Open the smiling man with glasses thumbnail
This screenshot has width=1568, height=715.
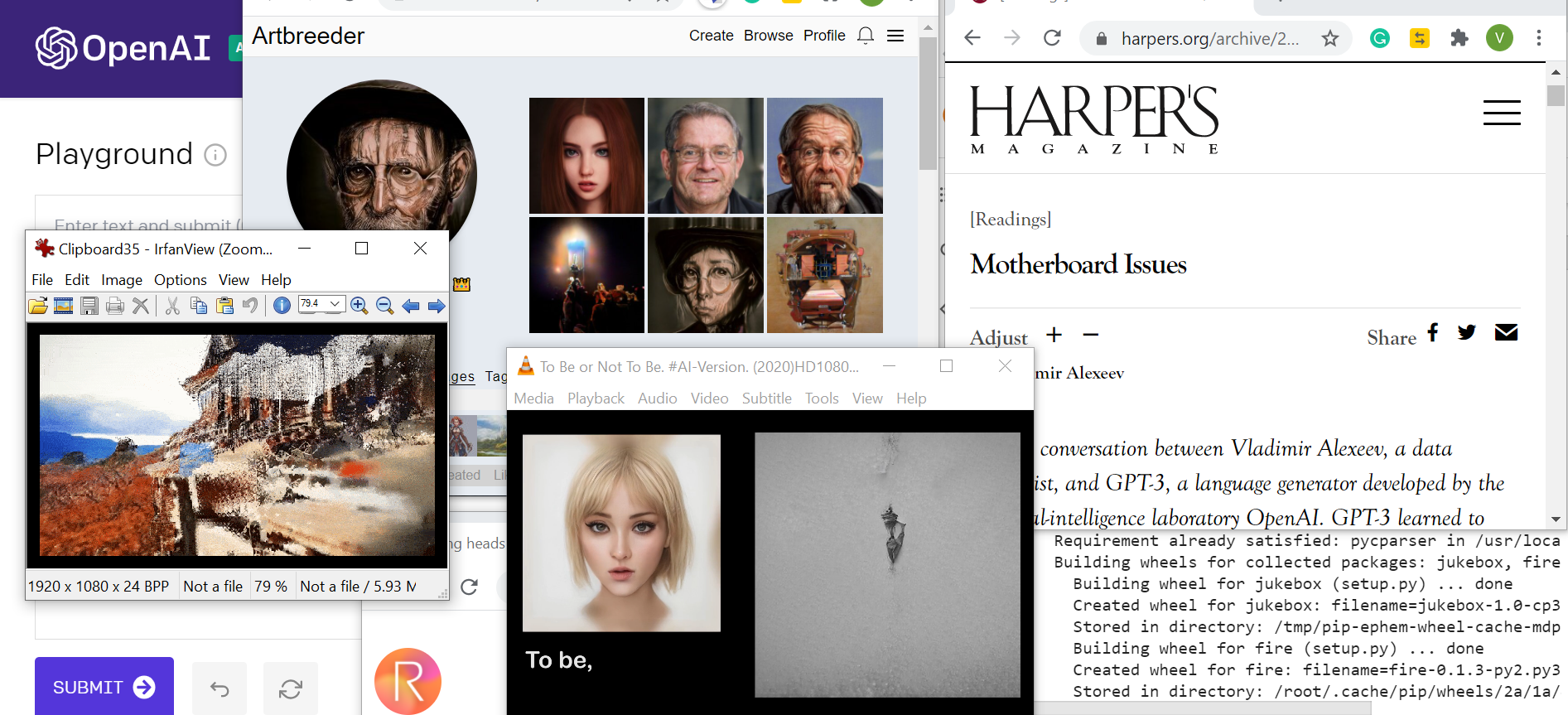click(x=706, y=156)
